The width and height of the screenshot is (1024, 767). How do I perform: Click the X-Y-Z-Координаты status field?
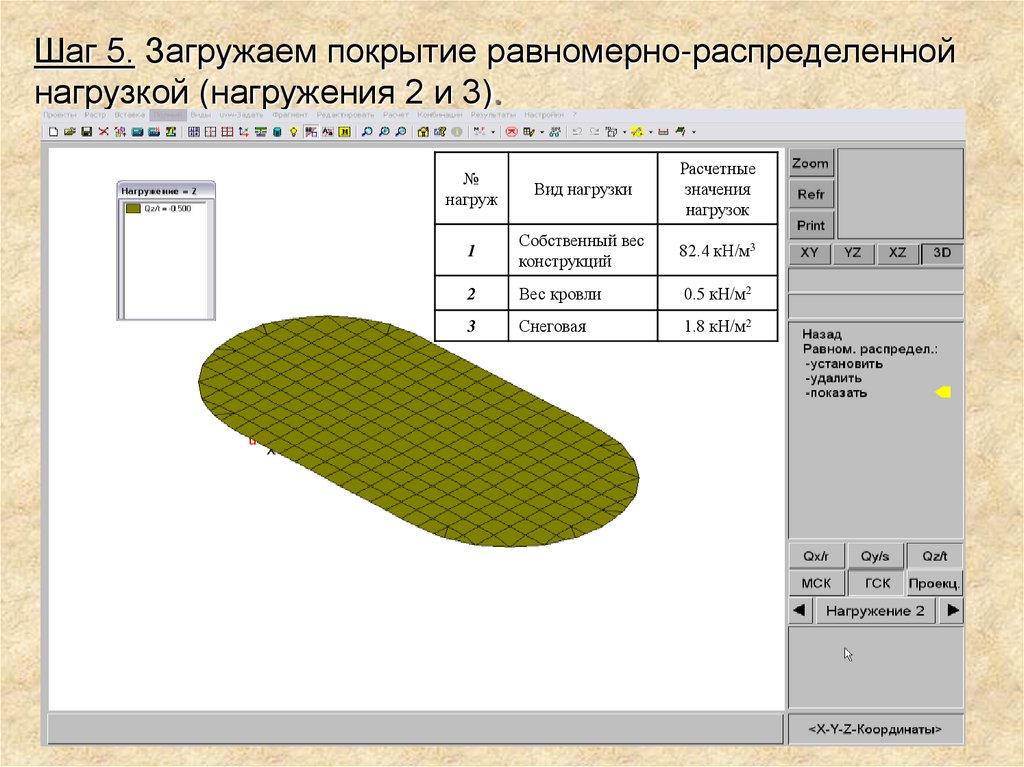(x=875, y=730)
